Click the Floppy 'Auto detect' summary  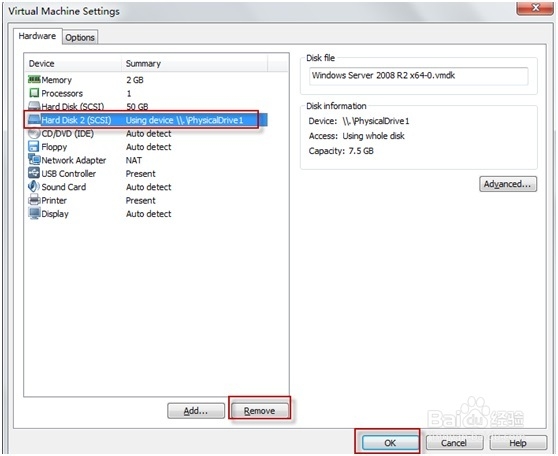click(148, 147)
